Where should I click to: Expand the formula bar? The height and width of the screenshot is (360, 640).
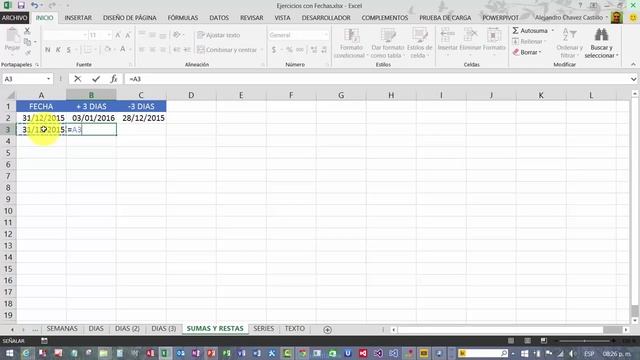pos(633,79)
